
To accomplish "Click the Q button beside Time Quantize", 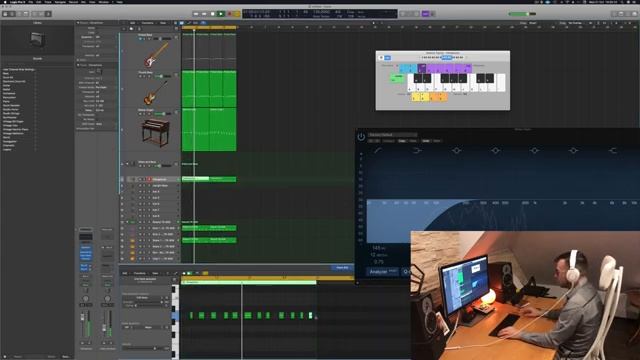I will [x=166, y=298].
